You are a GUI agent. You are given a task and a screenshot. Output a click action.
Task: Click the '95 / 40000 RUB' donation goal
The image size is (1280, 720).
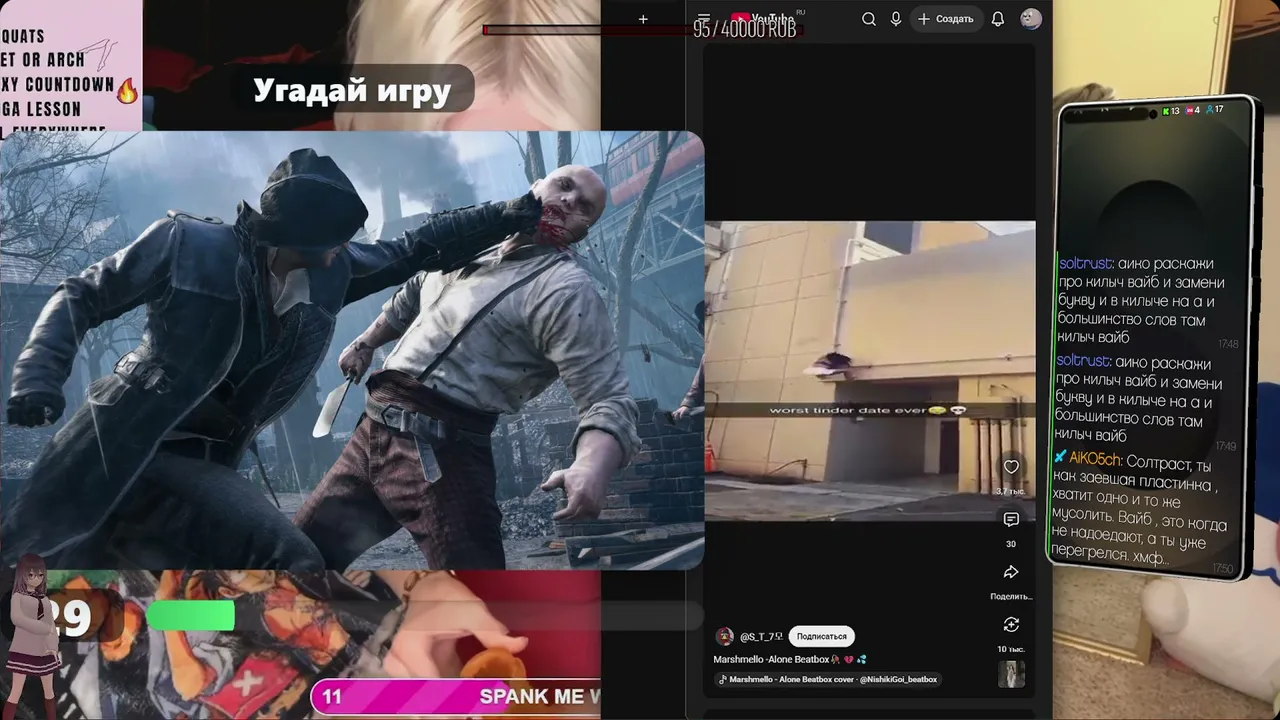[x=745, y=30]
